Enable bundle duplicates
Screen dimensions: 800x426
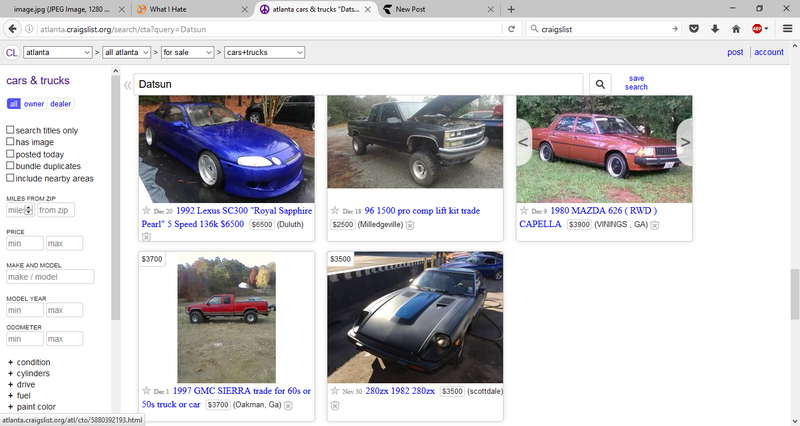pos(10,165)
